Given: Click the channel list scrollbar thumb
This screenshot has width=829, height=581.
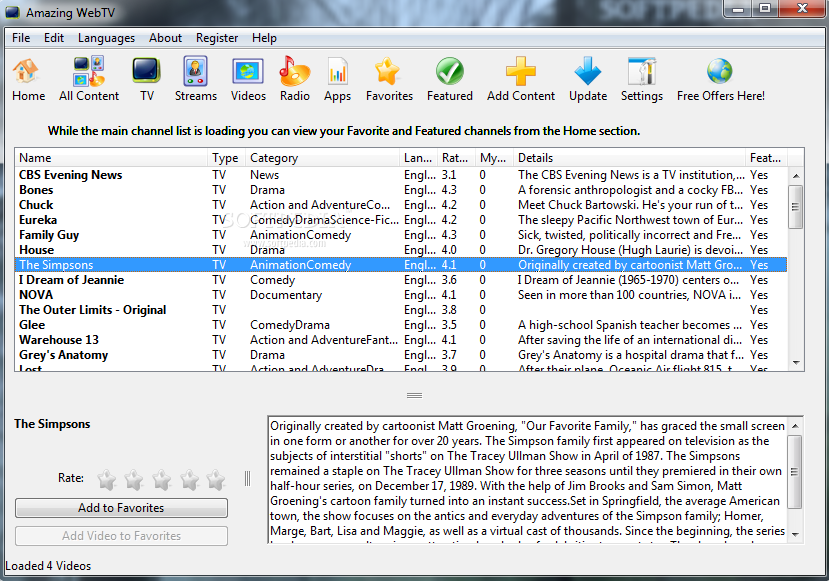Looking at the screenshot, I should [796, 207].
